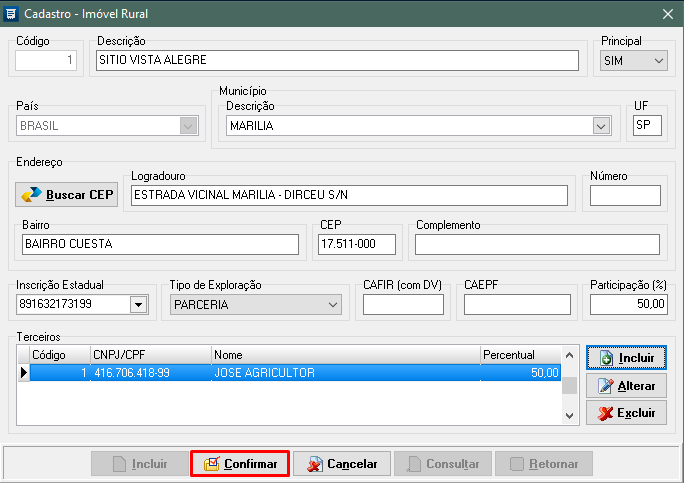Click the Buscar CEP search button
Viewport: 684px width, 483px height.
coord(67,194)
